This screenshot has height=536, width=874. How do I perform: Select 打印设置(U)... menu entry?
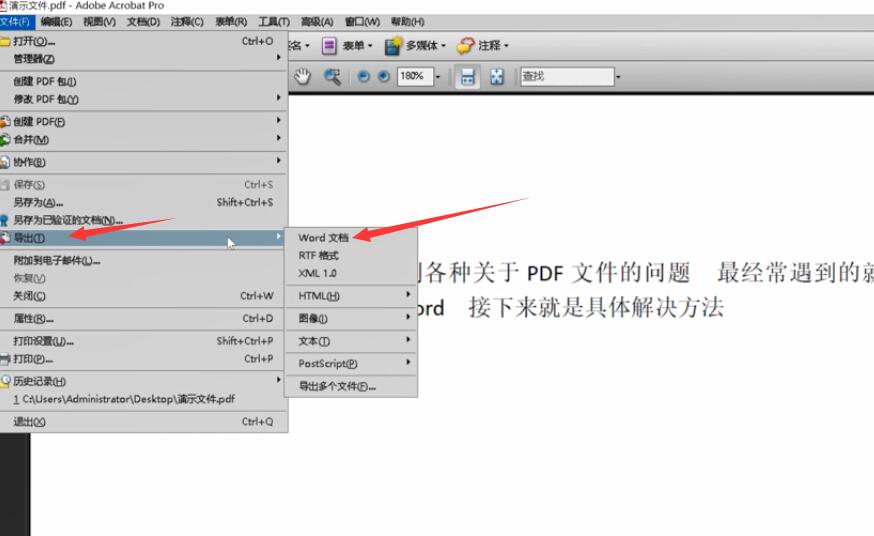pyautogui.click(x=143, y=341)
